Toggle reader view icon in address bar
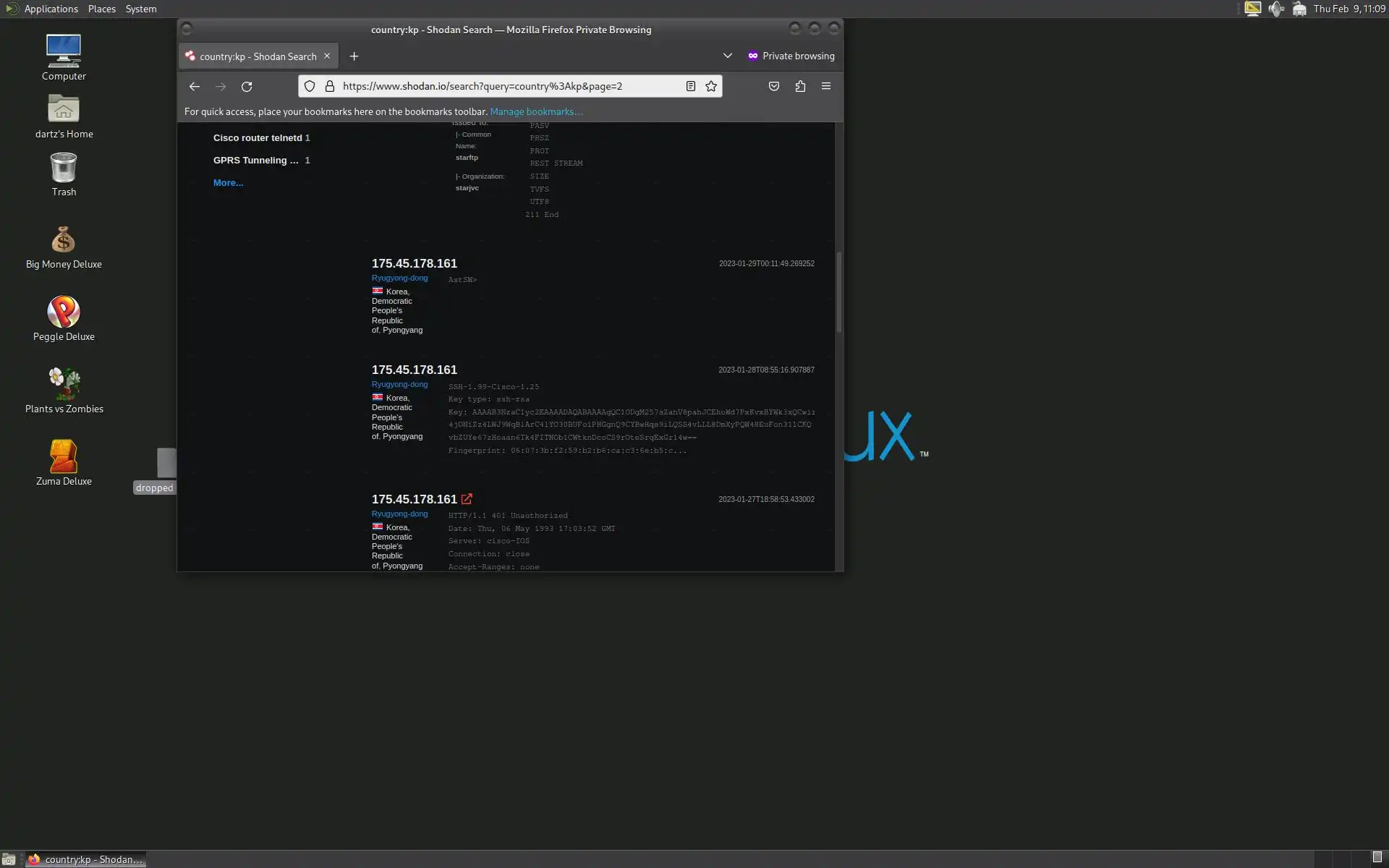This screenshot has height=868, width=1389. click(x=691, y=86)
